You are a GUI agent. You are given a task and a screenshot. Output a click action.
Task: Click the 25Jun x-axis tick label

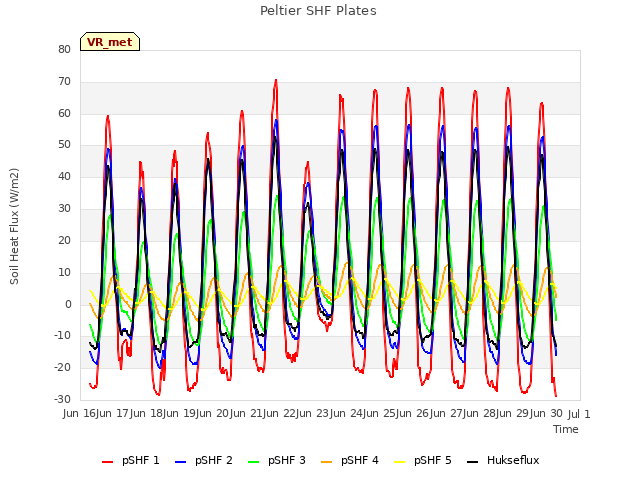pyautogui.click(x=397, y=414)
